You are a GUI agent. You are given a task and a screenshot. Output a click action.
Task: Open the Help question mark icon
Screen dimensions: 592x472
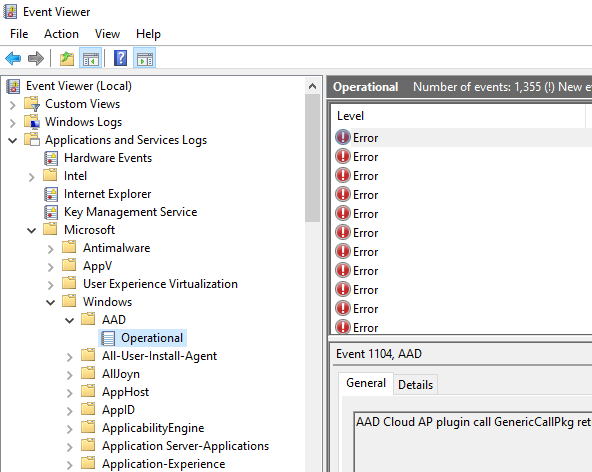pyautogui.click(x=120, y=58)
